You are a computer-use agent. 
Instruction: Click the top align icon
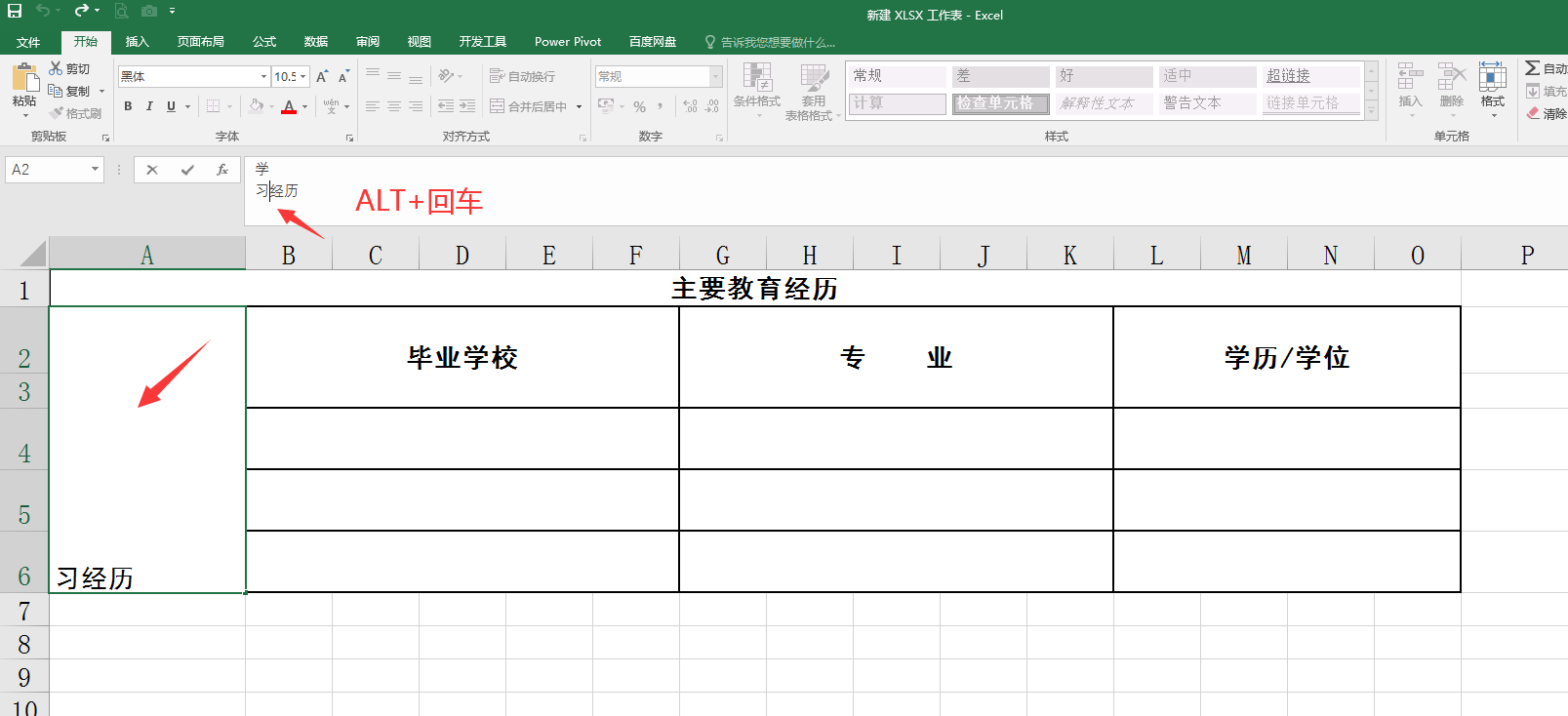[x=373, y=75]
